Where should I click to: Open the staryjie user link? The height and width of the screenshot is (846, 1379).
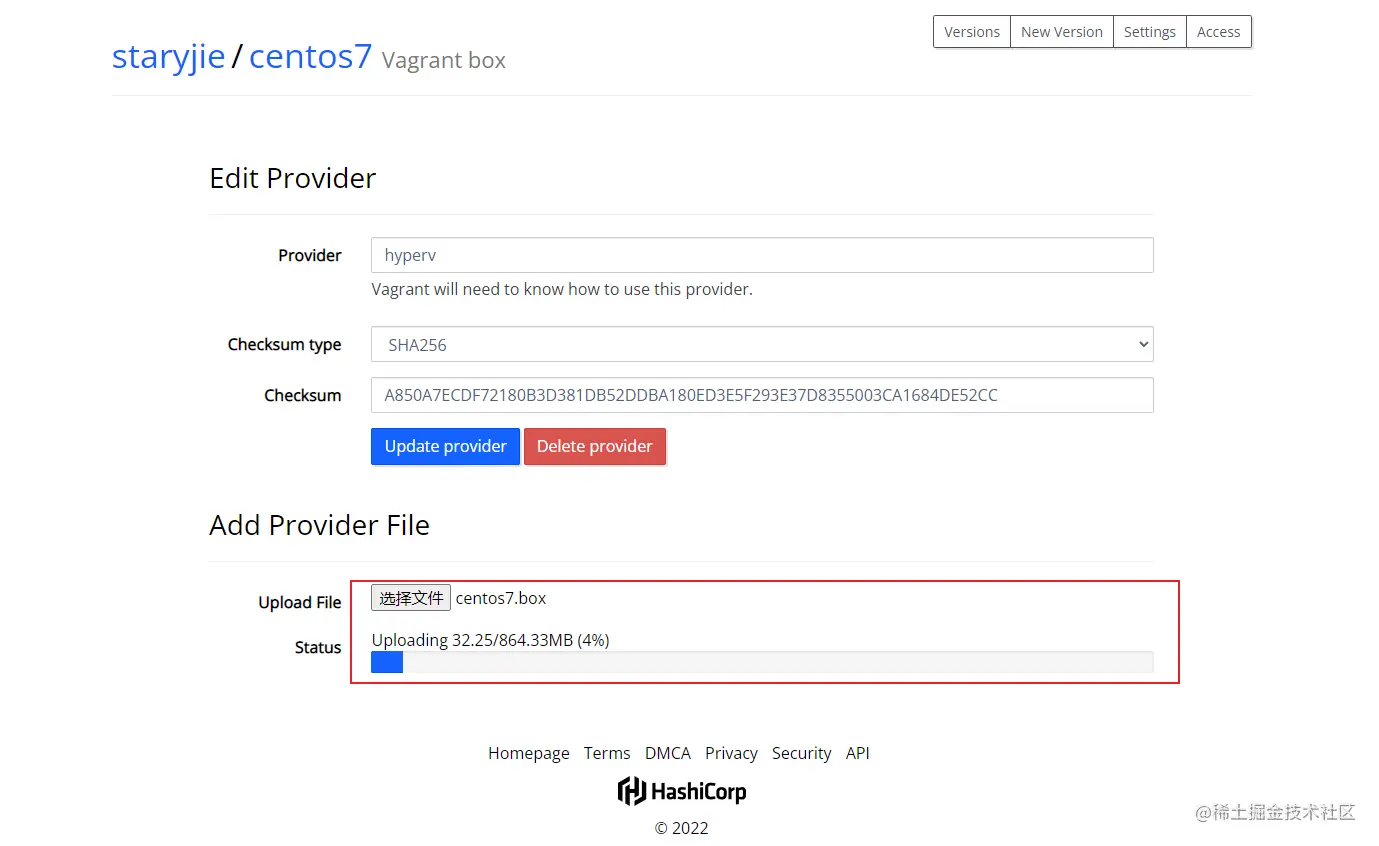[x=168, y=56]
